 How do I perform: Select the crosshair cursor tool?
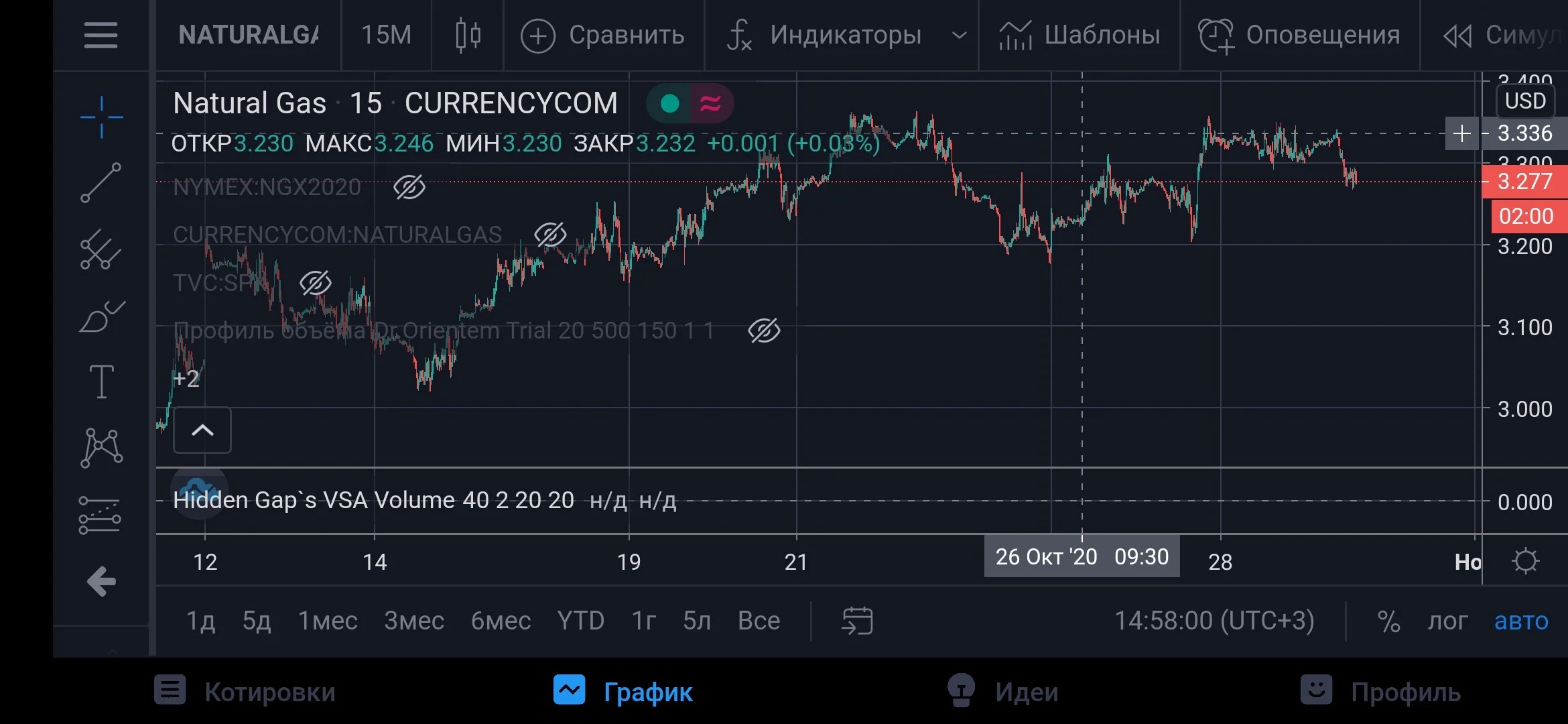tap(101, 117)
